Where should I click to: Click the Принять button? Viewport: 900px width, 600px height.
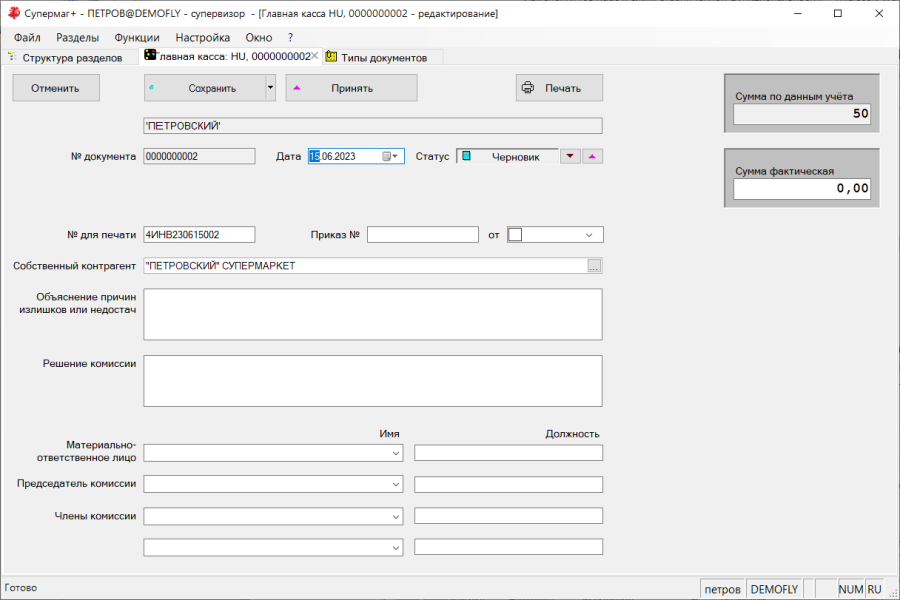tap(351, 88)
